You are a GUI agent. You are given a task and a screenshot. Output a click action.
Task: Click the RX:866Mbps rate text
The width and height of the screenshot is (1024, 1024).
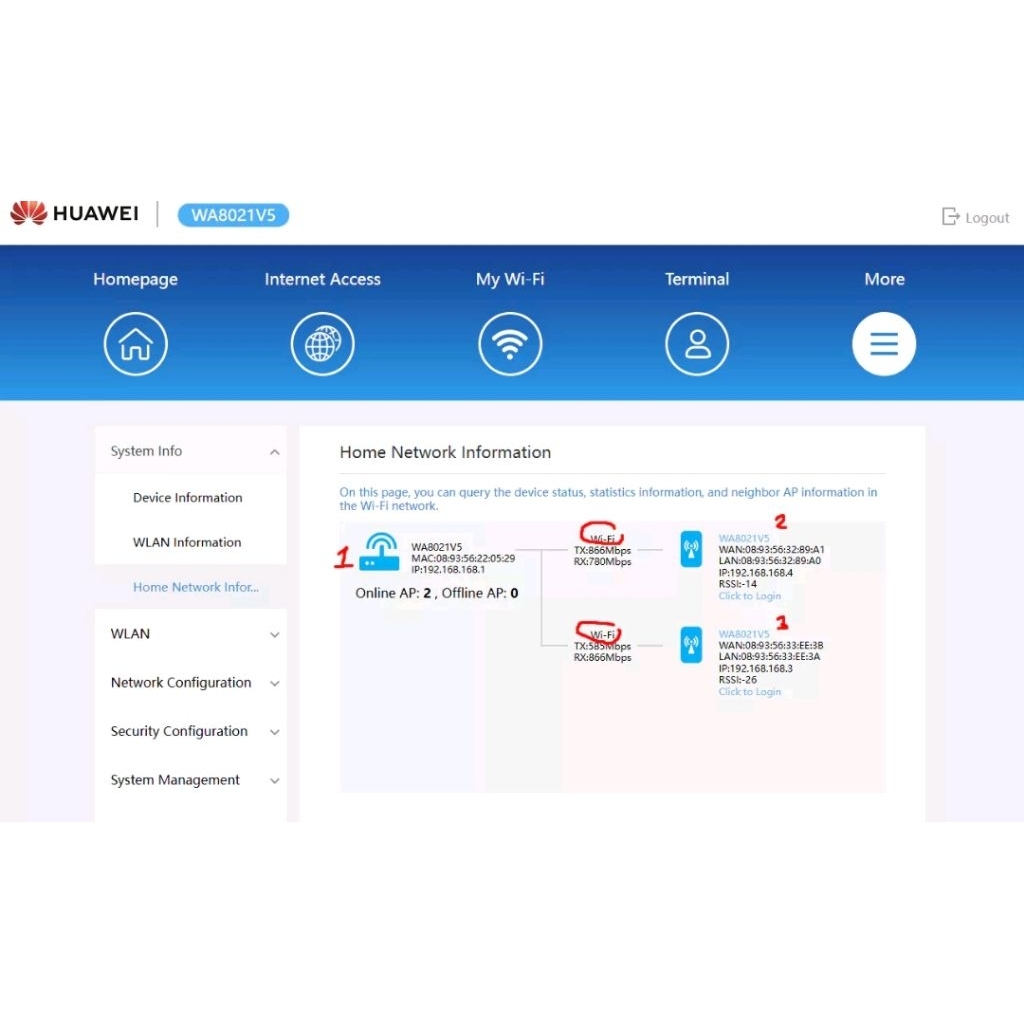click(602, 658)
